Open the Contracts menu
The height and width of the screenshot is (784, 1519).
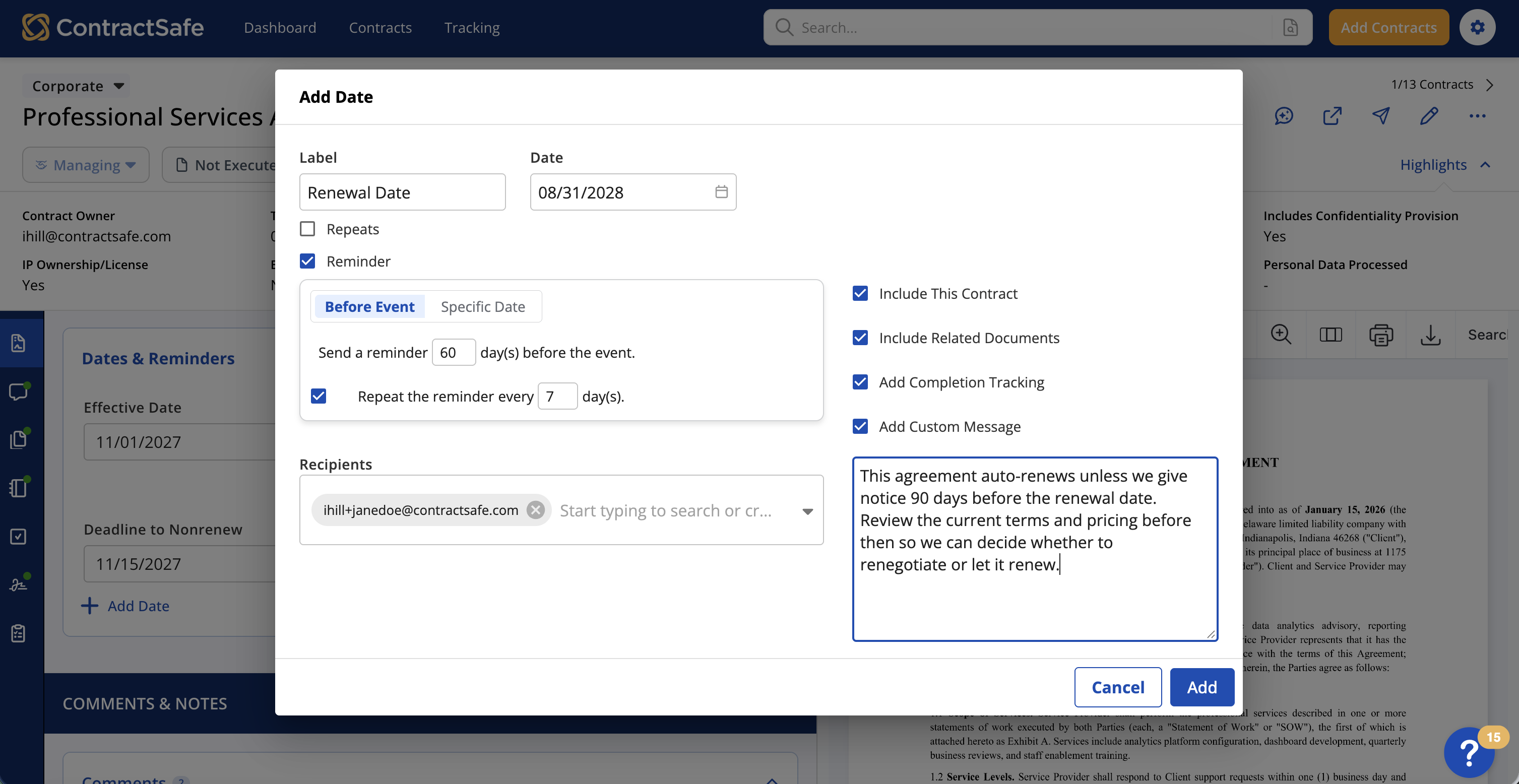tap(381, 27)
